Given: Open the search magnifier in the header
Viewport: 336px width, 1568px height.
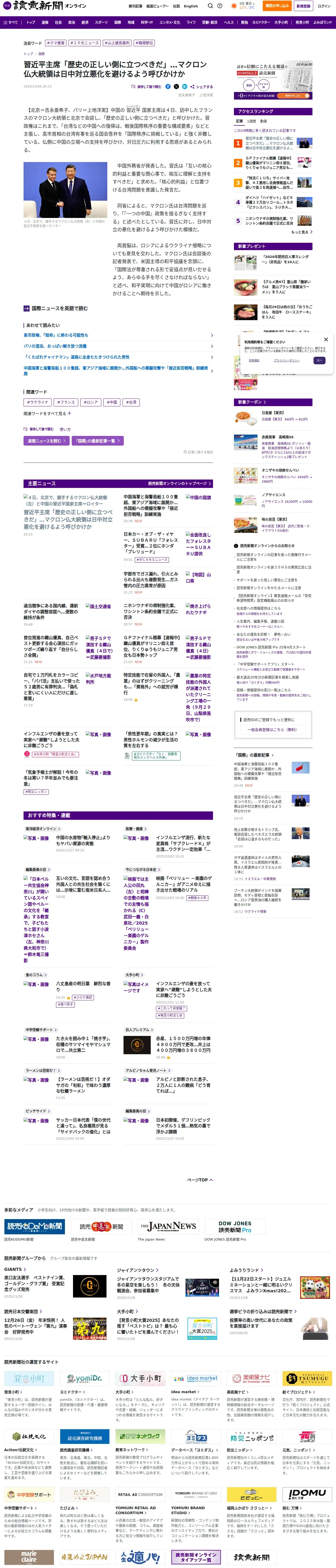Looking at the screenshot, I should pos(210,6).
